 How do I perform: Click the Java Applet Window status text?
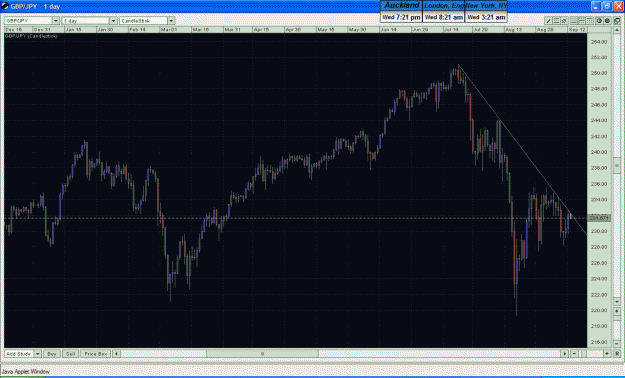[26, 371]
